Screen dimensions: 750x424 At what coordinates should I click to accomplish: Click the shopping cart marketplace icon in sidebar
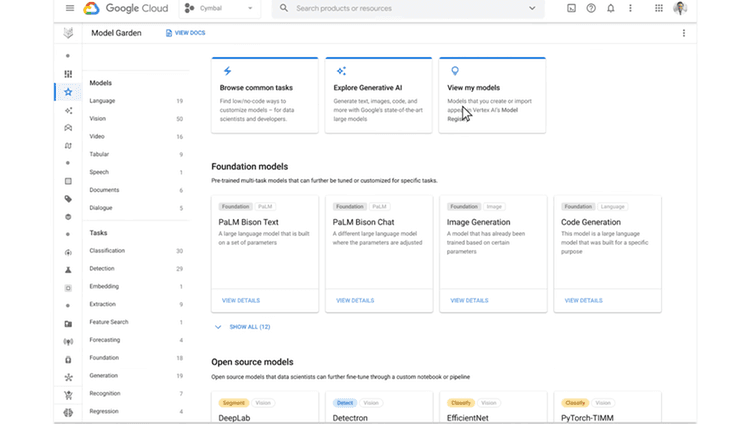coord(68,395)
